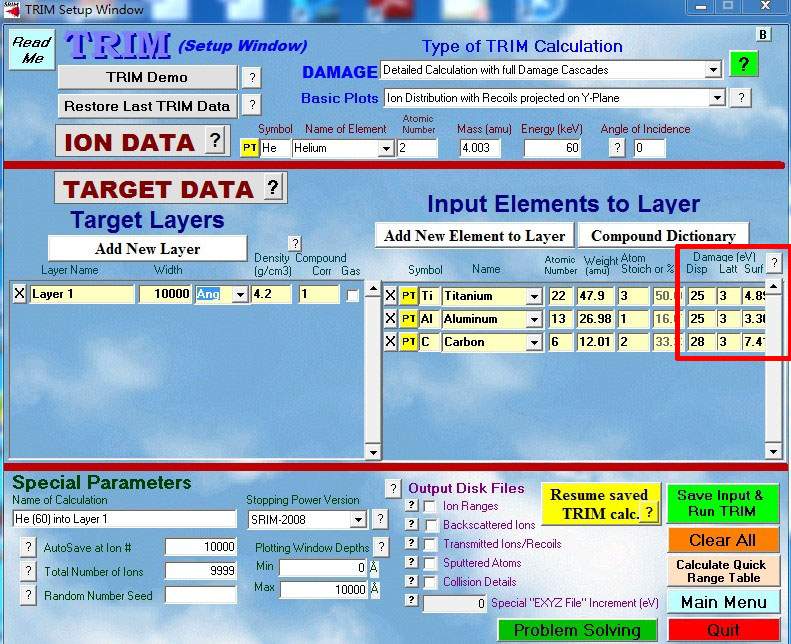Open help for Random Number Seed
791x644 pixels.
tap(28, 595)
